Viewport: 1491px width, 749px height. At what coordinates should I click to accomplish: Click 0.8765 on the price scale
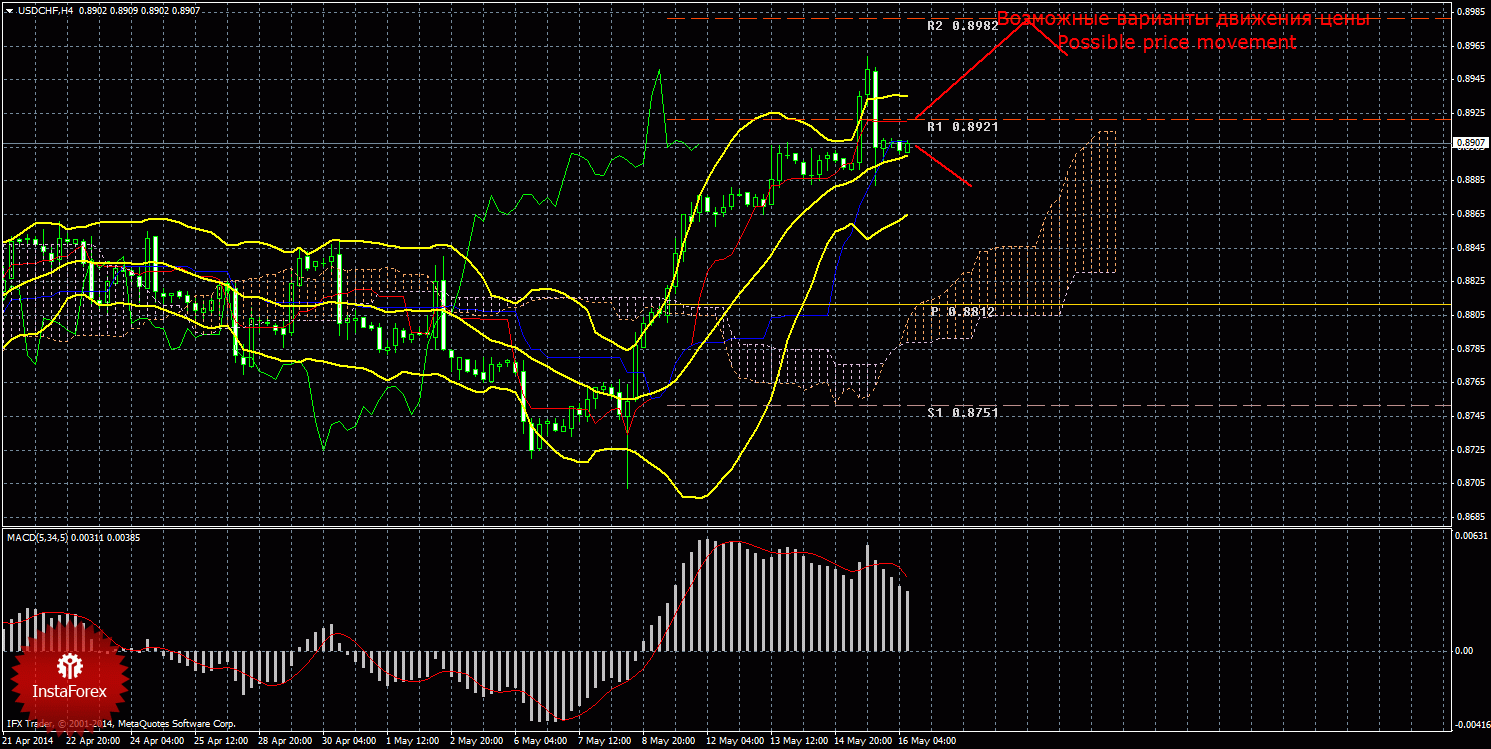click(1469, 382)
